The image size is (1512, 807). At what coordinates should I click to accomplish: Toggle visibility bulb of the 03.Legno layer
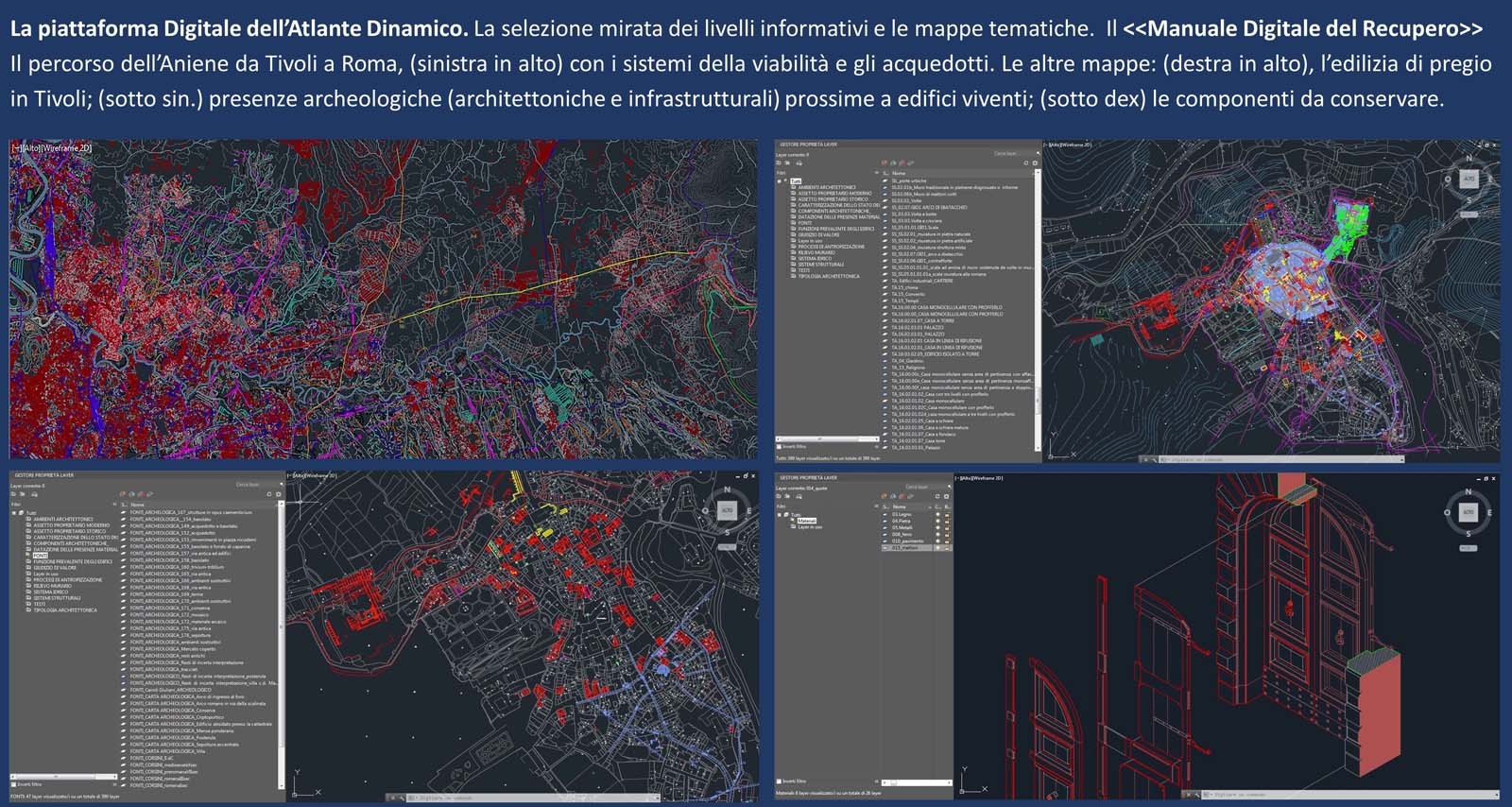coord(937,514)
